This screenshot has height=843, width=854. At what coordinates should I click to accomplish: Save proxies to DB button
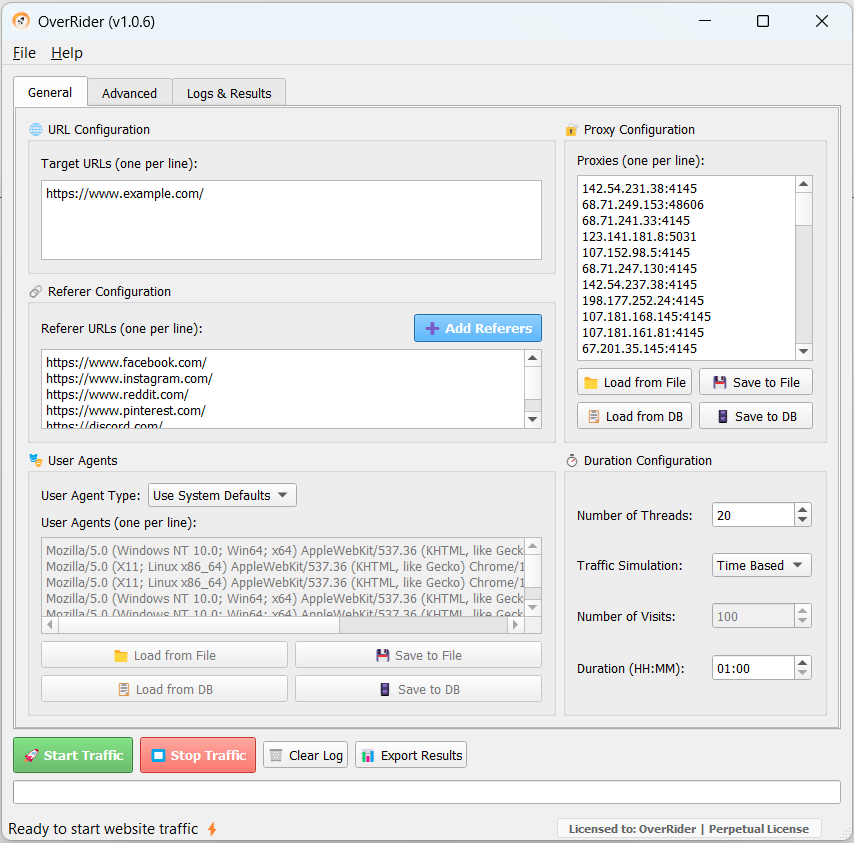click(756, 416)
